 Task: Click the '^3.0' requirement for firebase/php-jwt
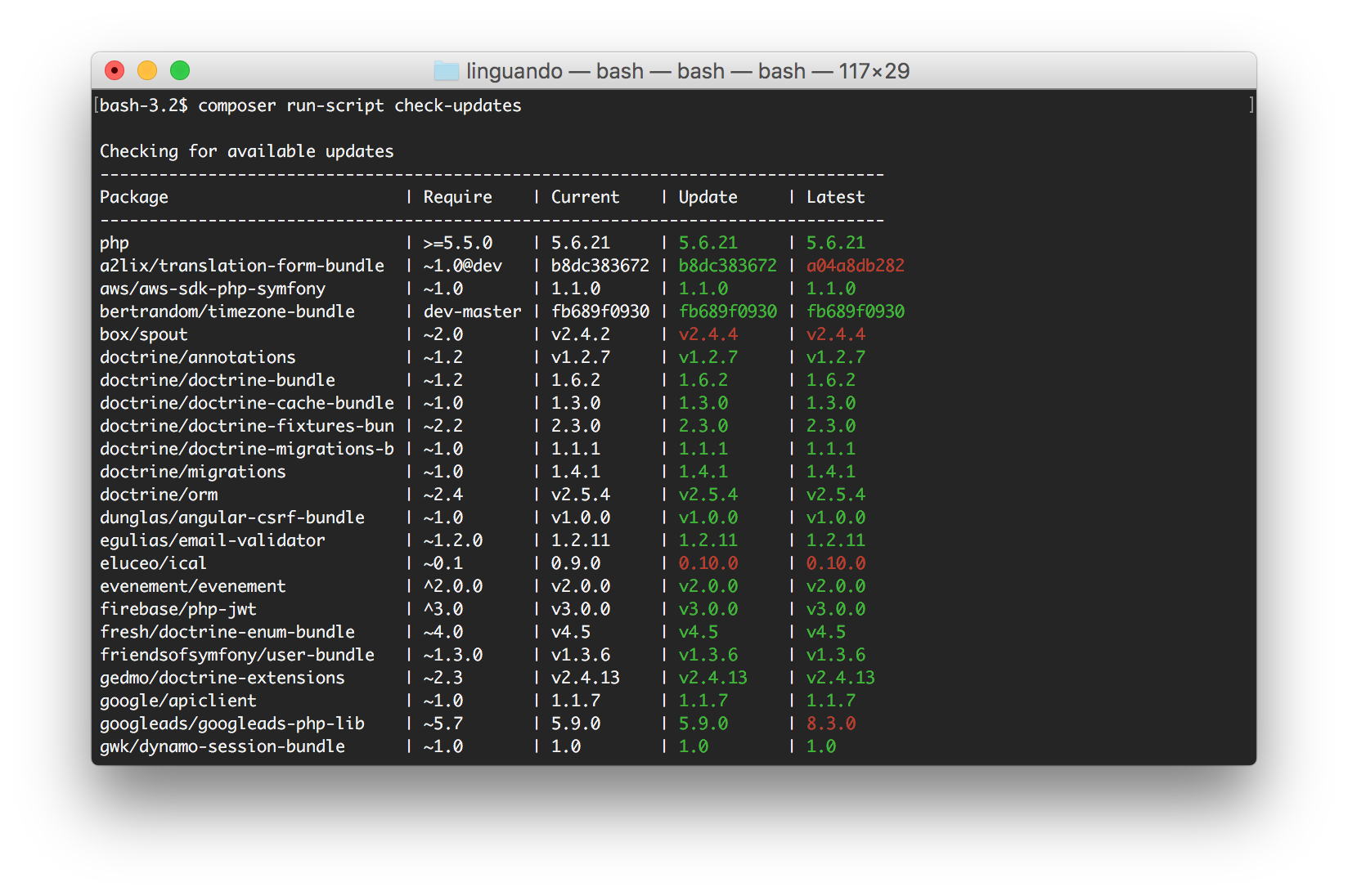pos(443,609)
